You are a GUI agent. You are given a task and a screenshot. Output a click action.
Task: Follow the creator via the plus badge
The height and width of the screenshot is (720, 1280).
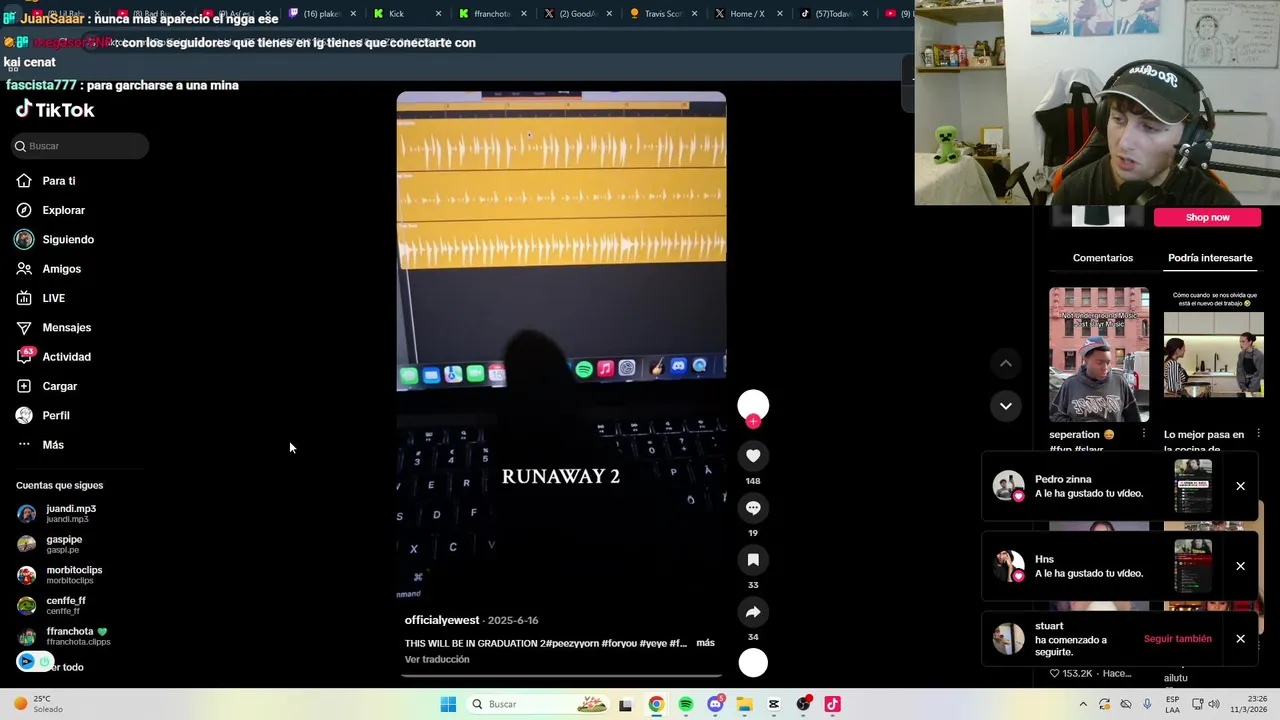(x=753, y=422)
